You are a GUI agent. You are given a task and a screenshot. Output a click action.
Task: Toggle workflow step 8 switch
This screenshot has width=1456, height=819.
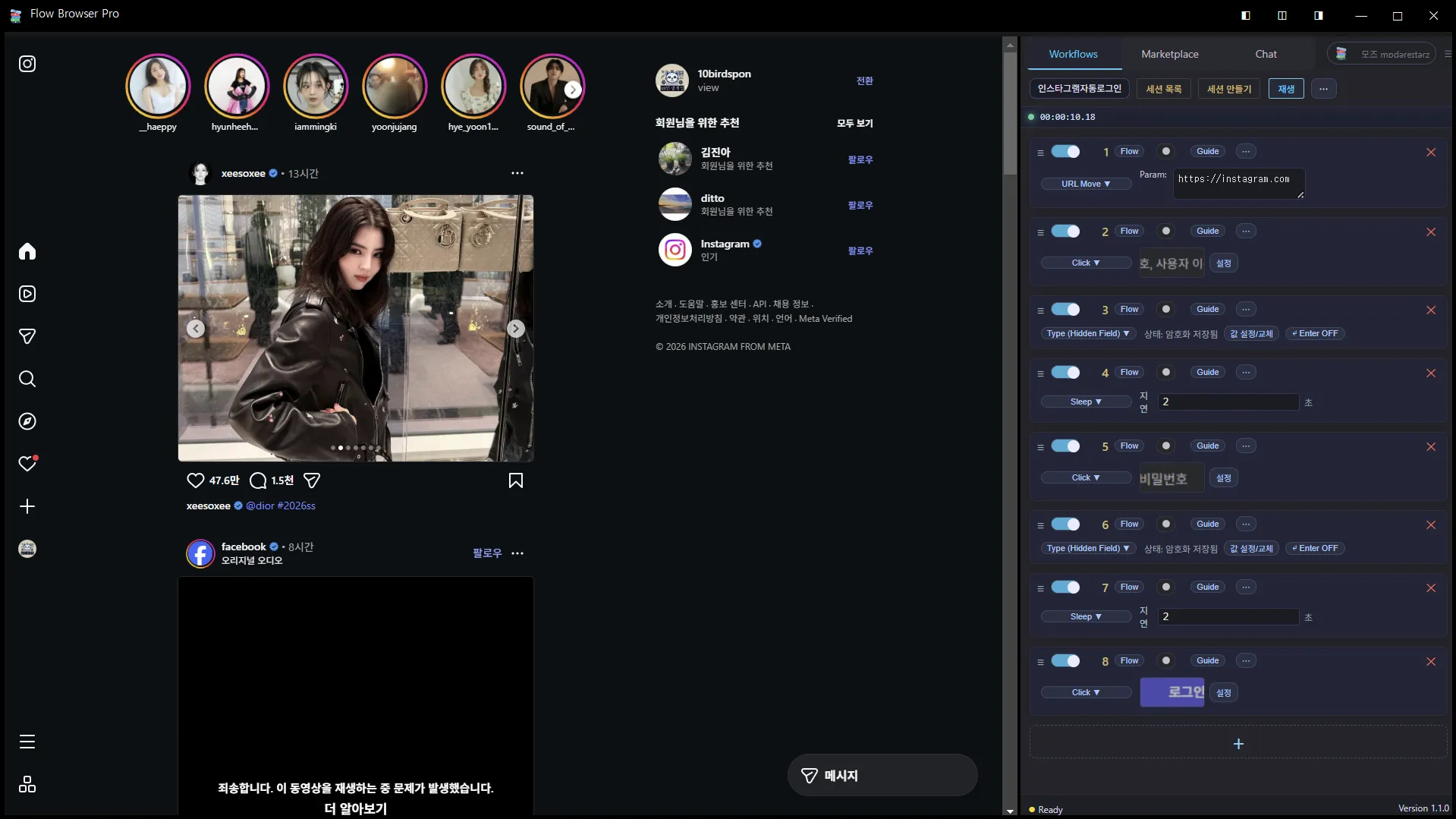pos(1065,661)
